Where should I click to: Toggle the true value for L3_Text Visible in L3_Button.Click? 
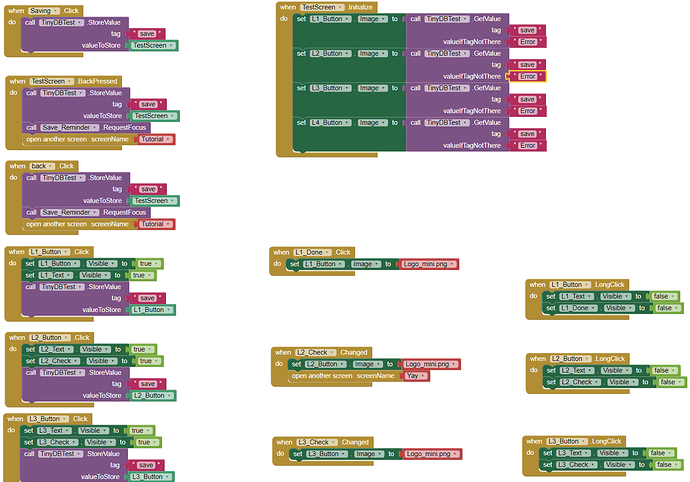(x=142, y=430)
